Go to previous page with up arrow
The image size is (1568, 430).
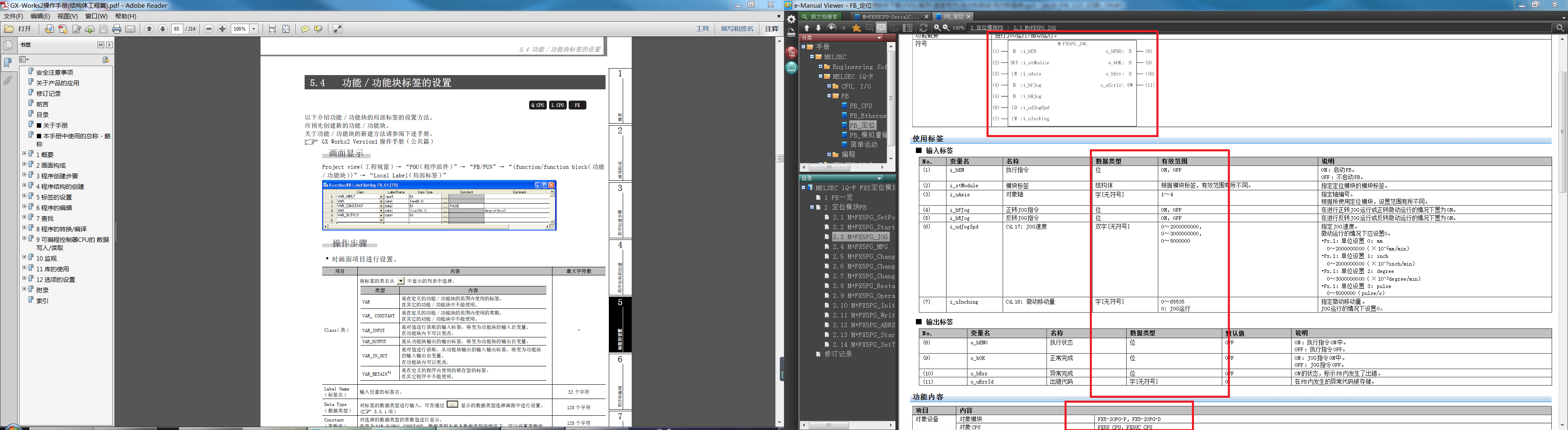[149, 29]
